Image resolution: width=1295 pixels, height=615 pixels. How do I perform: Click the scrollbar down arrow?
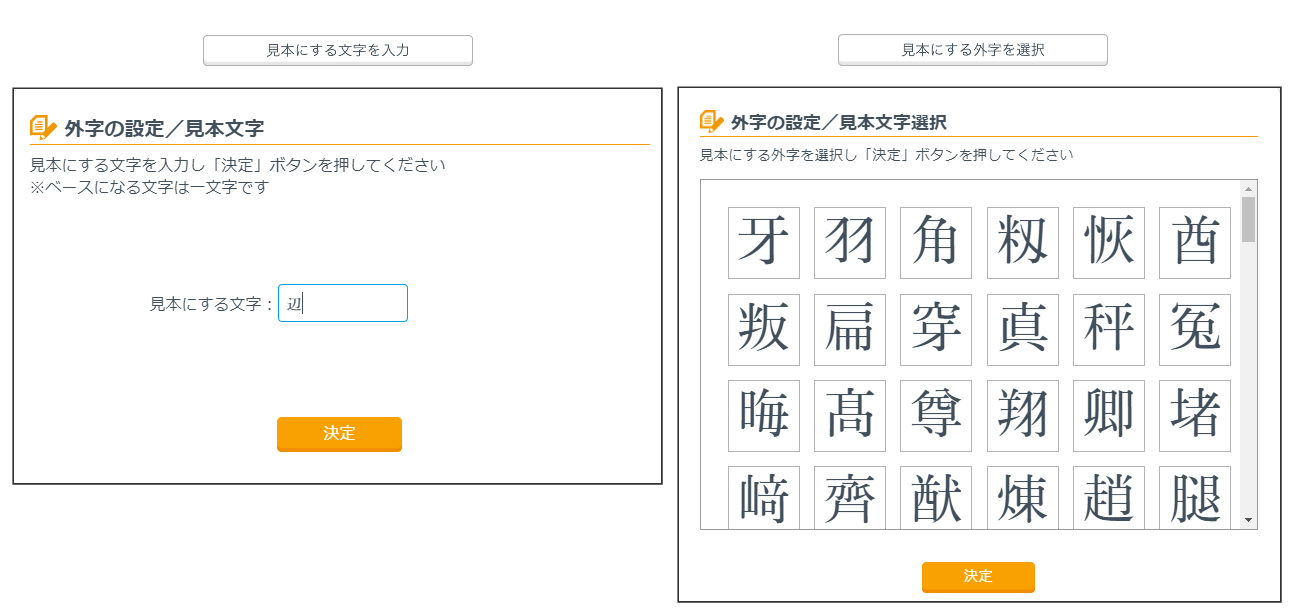pos(1248,520)
